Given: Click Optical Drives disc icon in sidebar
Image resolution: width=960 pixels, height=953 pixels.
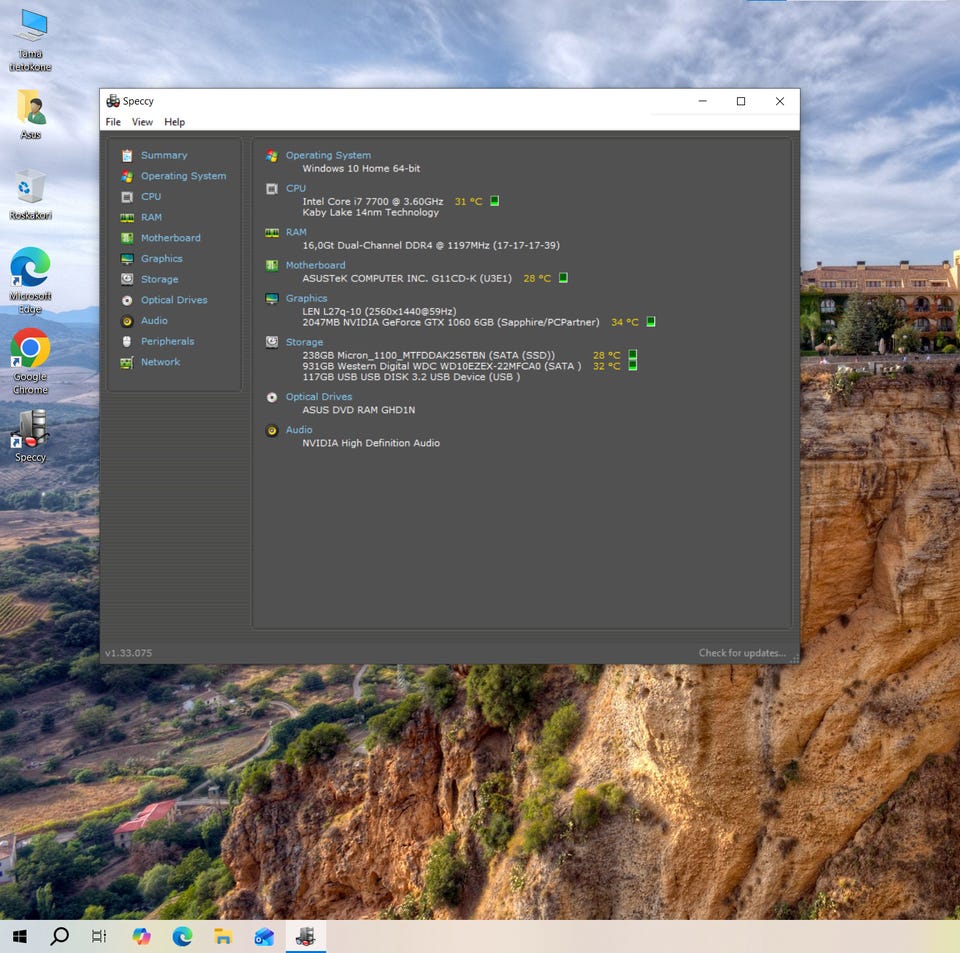Looking at the screenshot, I should [x=127, y=300].
